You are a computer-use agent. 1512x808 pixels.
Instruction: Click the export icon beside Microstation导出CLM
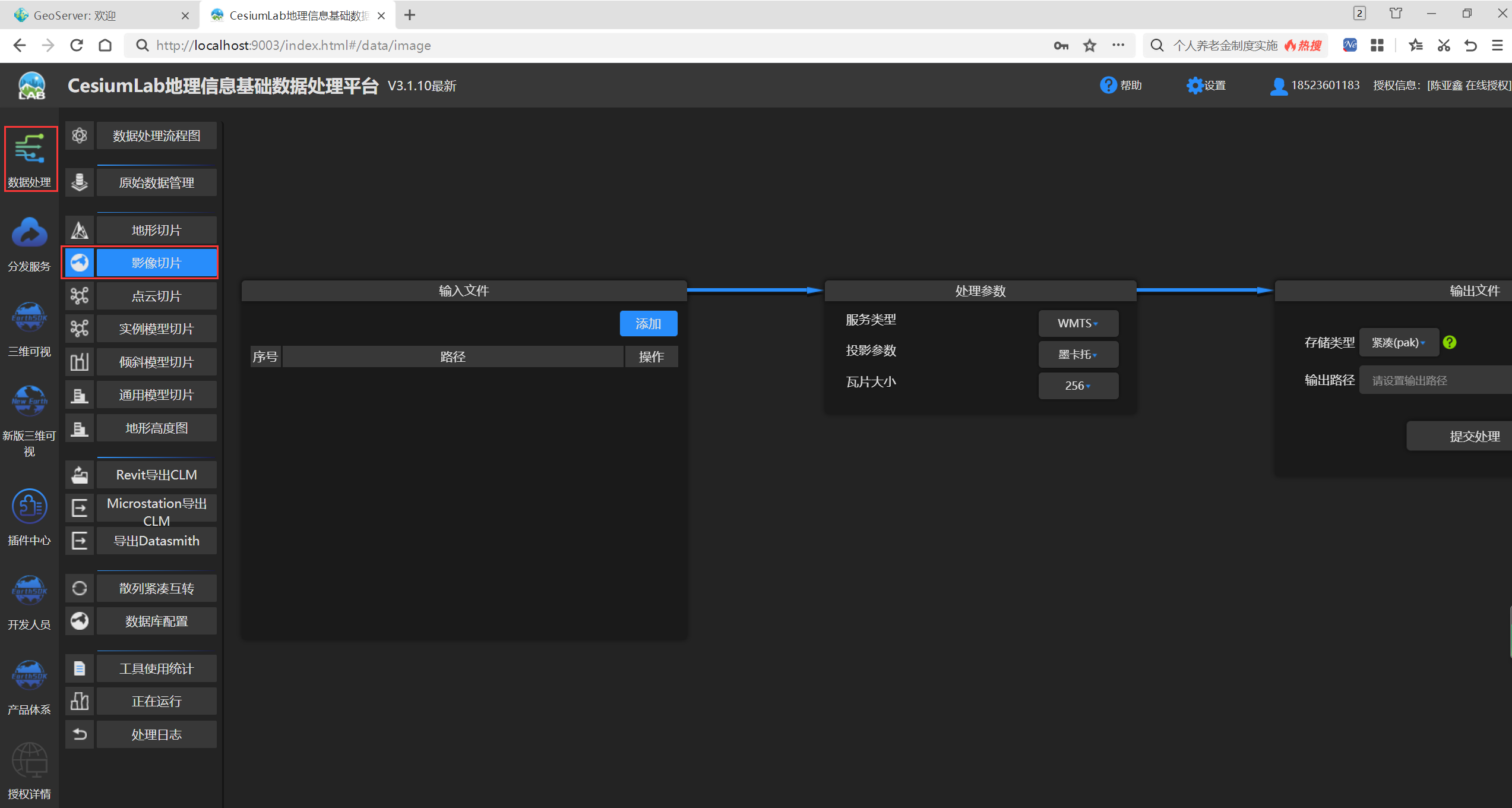80,508
